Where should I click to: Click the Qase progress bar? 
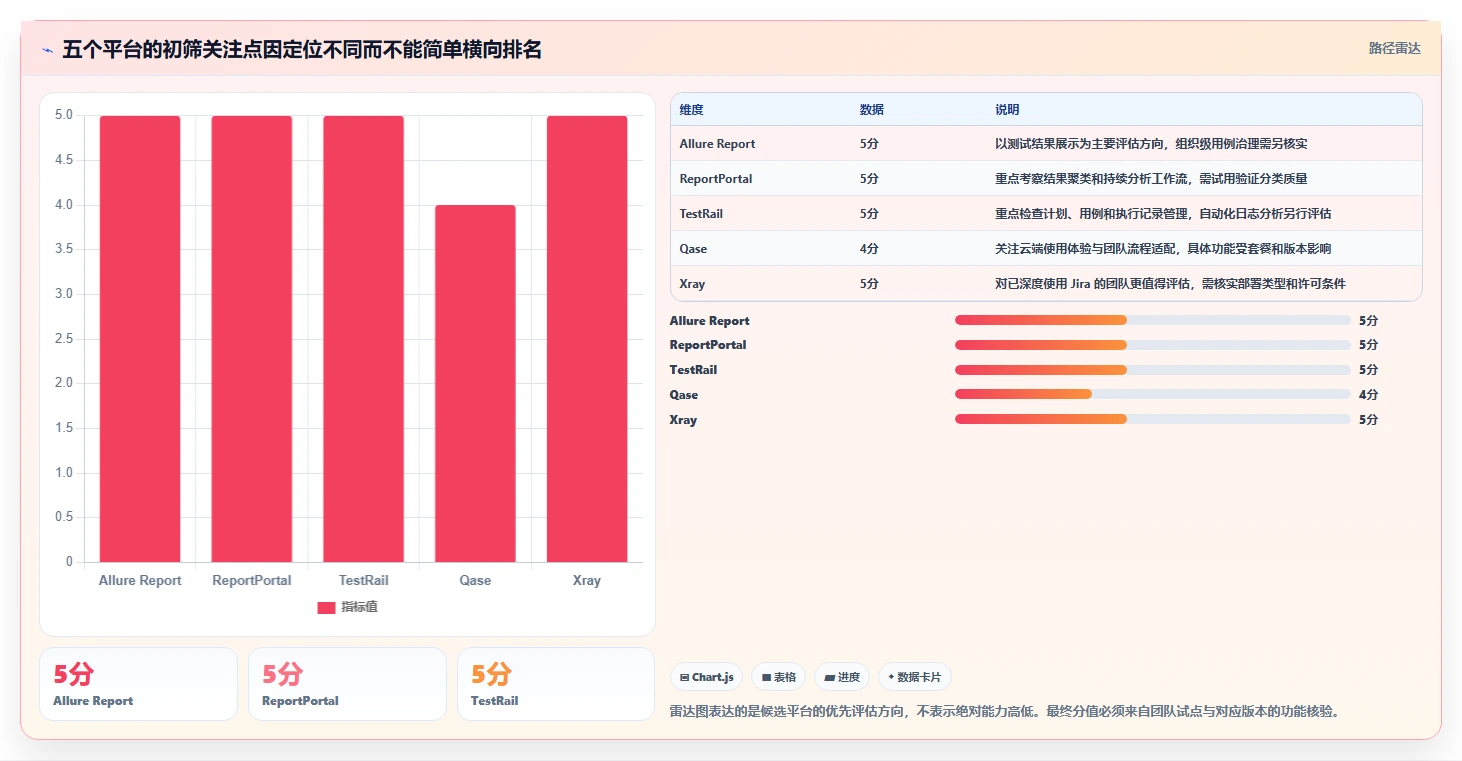pos(1152,394)
